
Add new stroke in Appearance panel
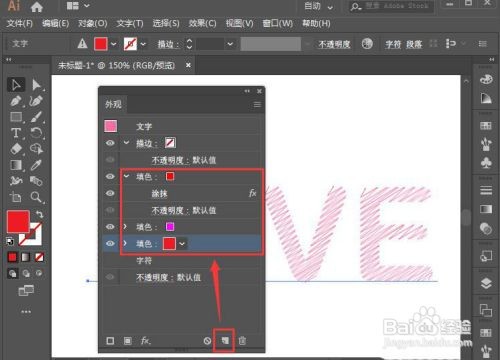[x=110, y=341]
